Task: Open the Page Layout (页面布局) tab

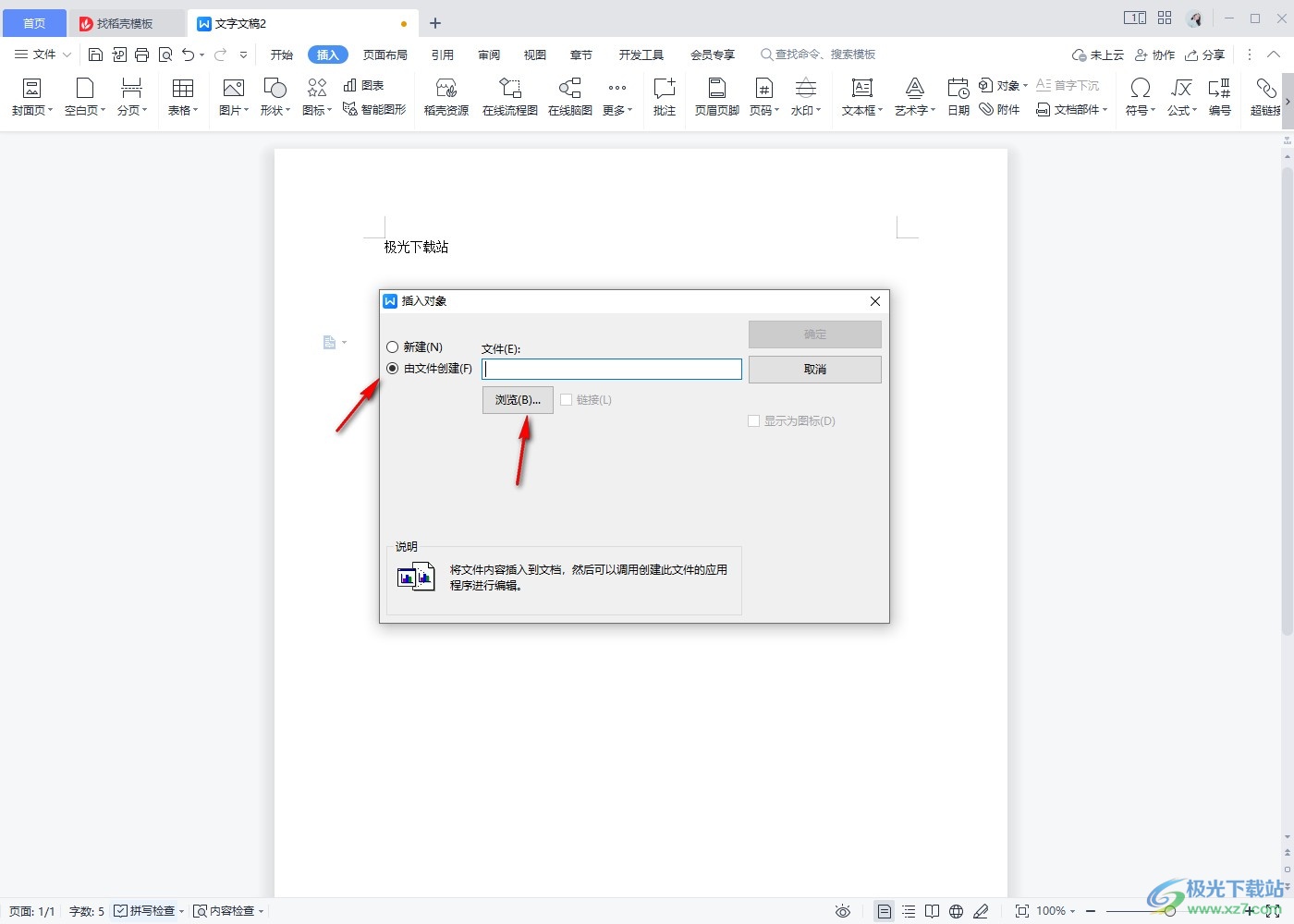Action: [x=385, y=55]
